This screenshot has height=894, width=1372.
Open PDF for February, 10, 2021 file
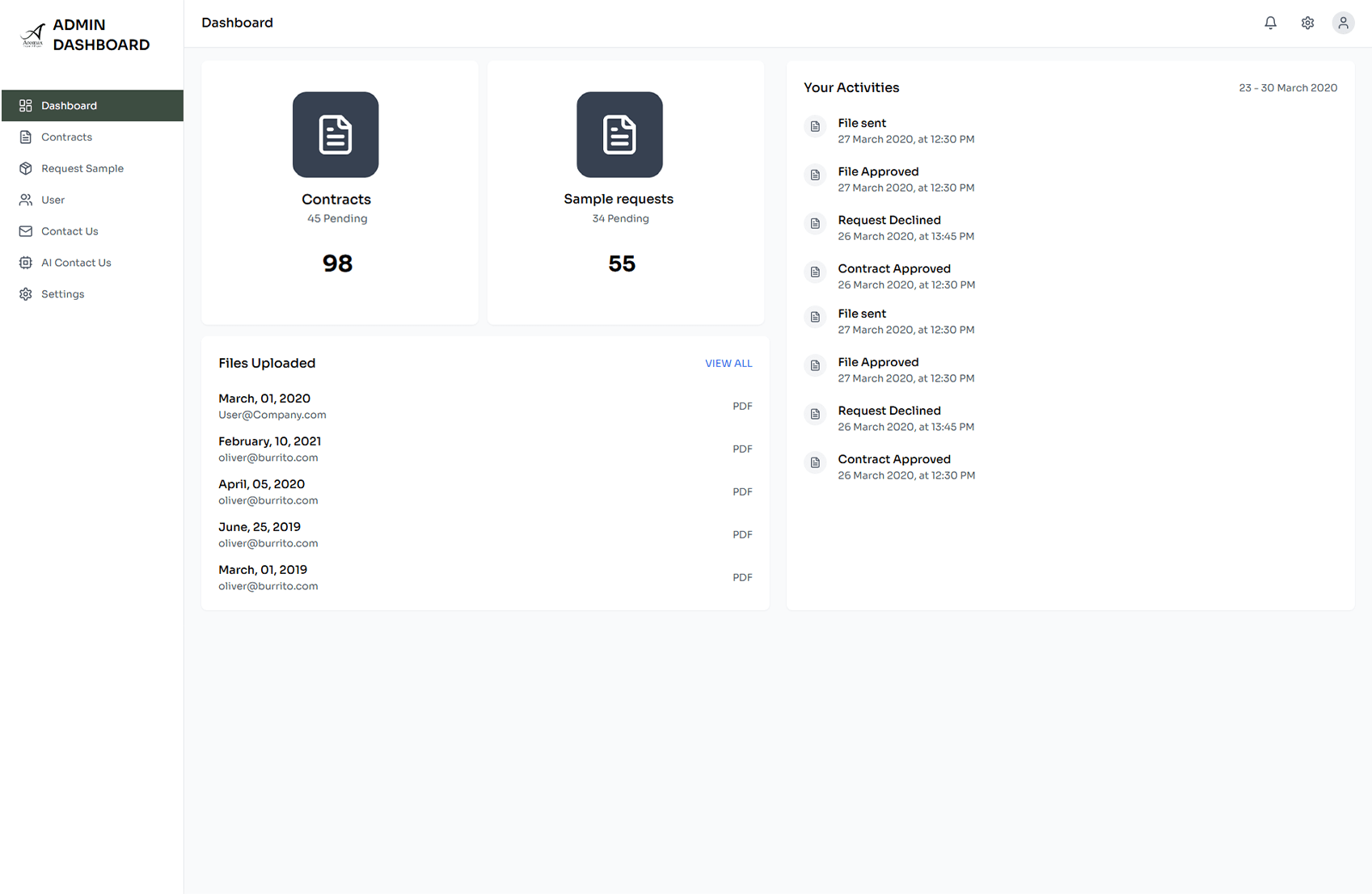coord(742,449)
